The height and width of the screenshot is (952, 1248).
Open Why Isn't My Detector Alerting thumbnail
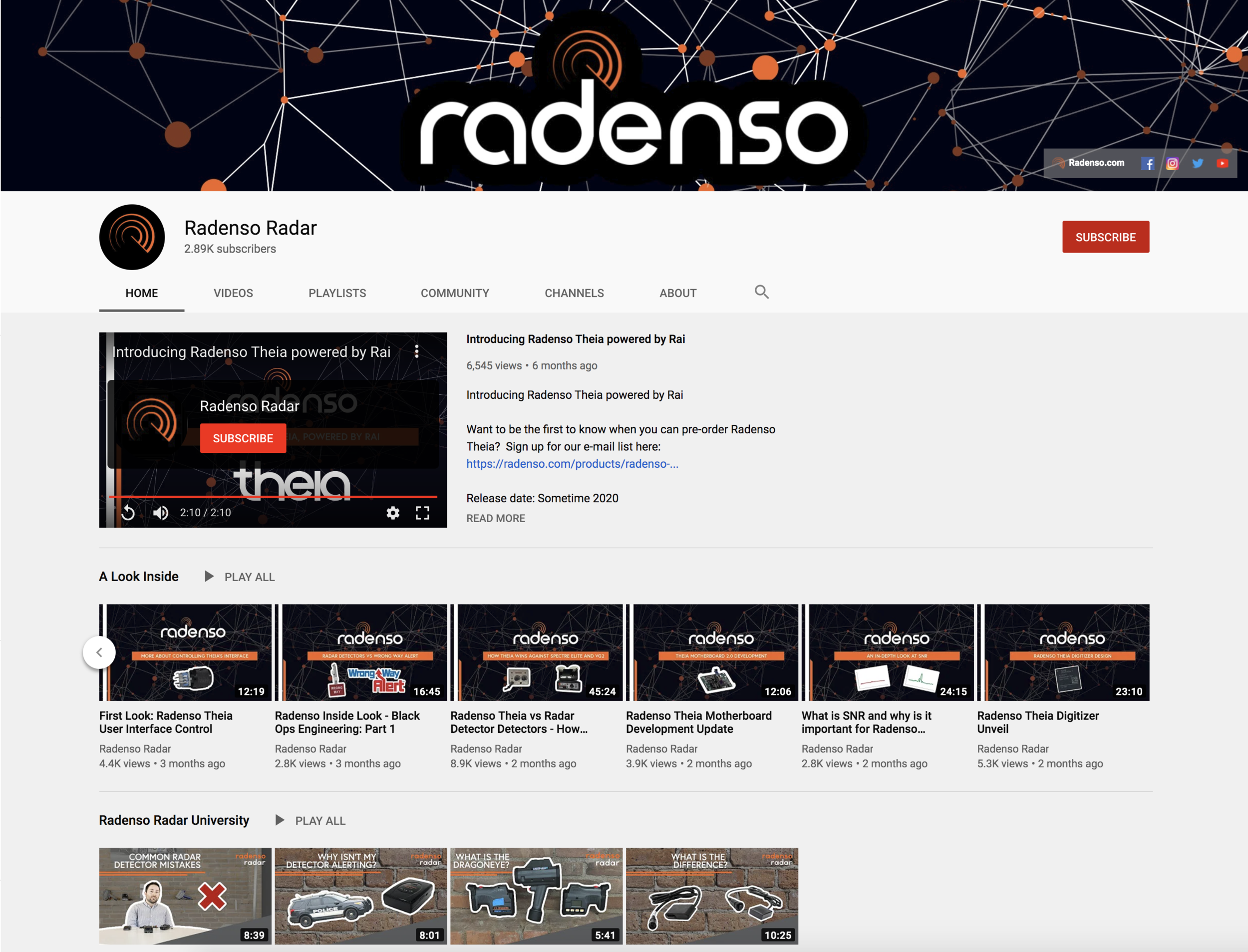pos(361,896)
